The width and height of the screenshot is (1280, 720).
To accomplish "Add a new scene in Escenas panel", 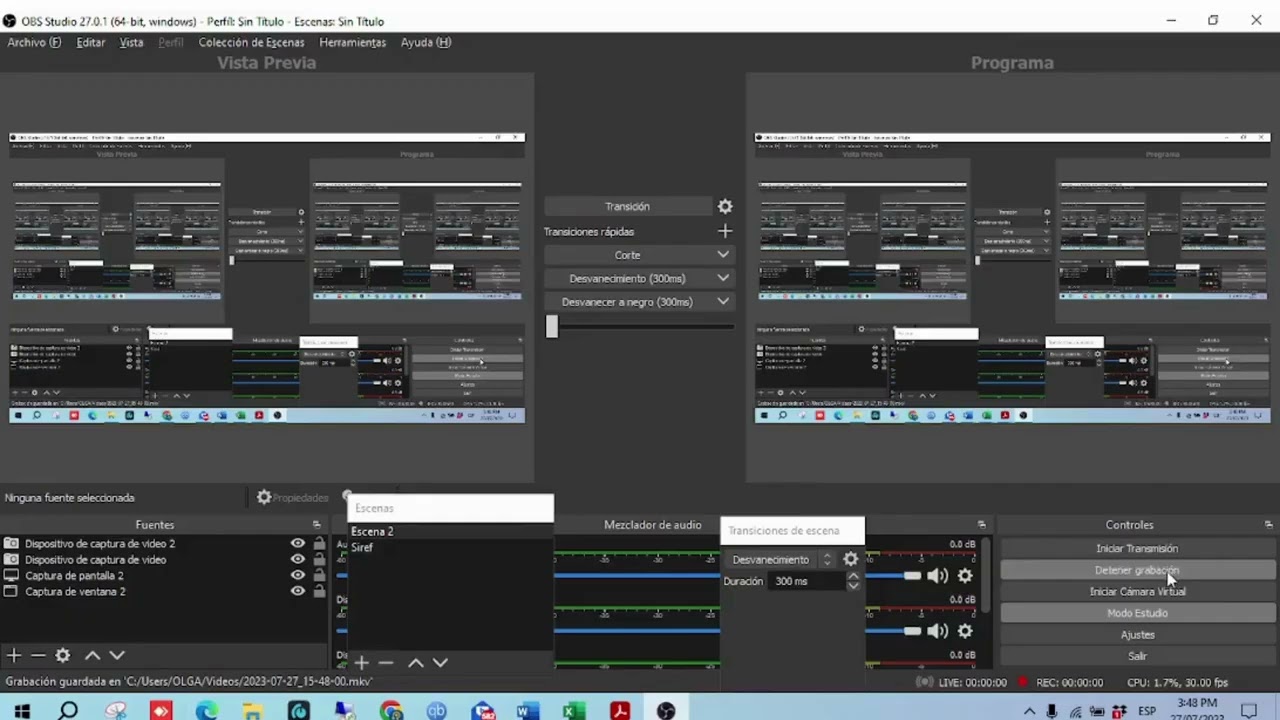I will tap(362, 662).
